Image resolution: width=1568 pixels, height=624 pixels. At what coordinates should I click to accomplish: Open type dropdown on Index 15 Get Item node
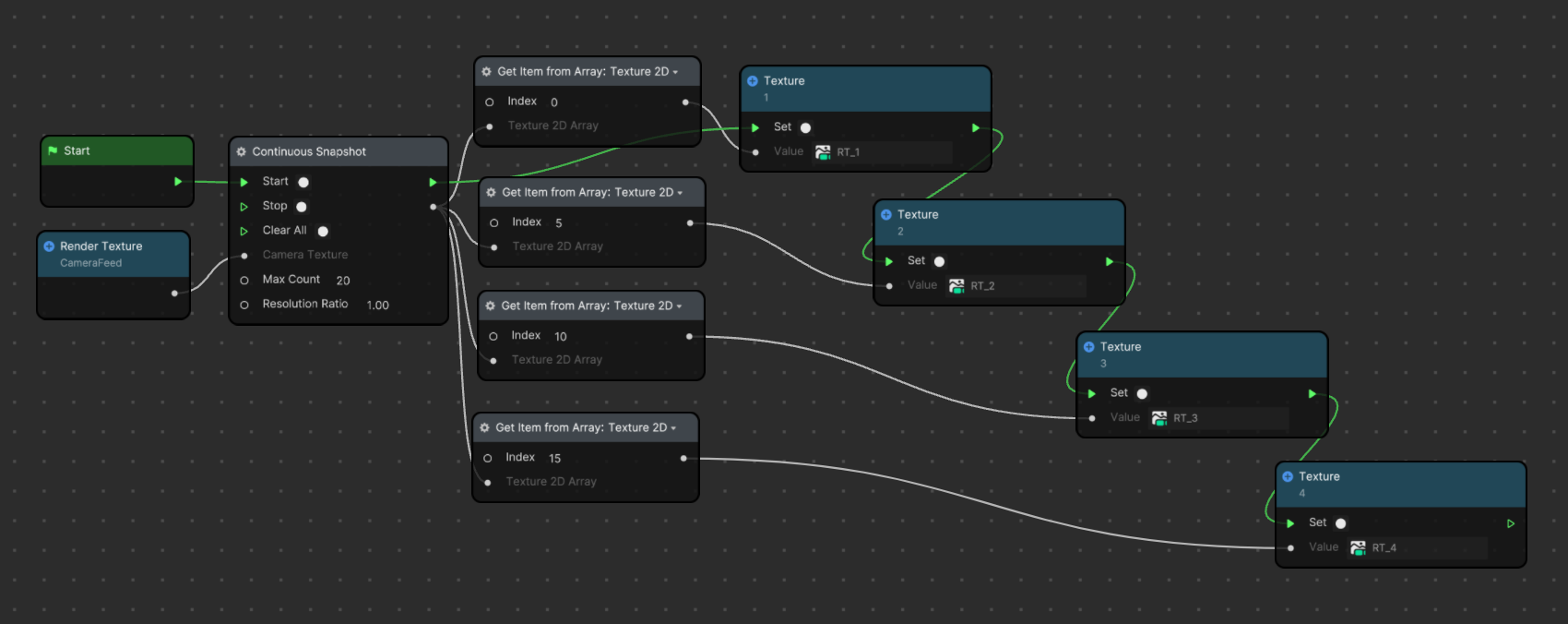pos(673,428)
